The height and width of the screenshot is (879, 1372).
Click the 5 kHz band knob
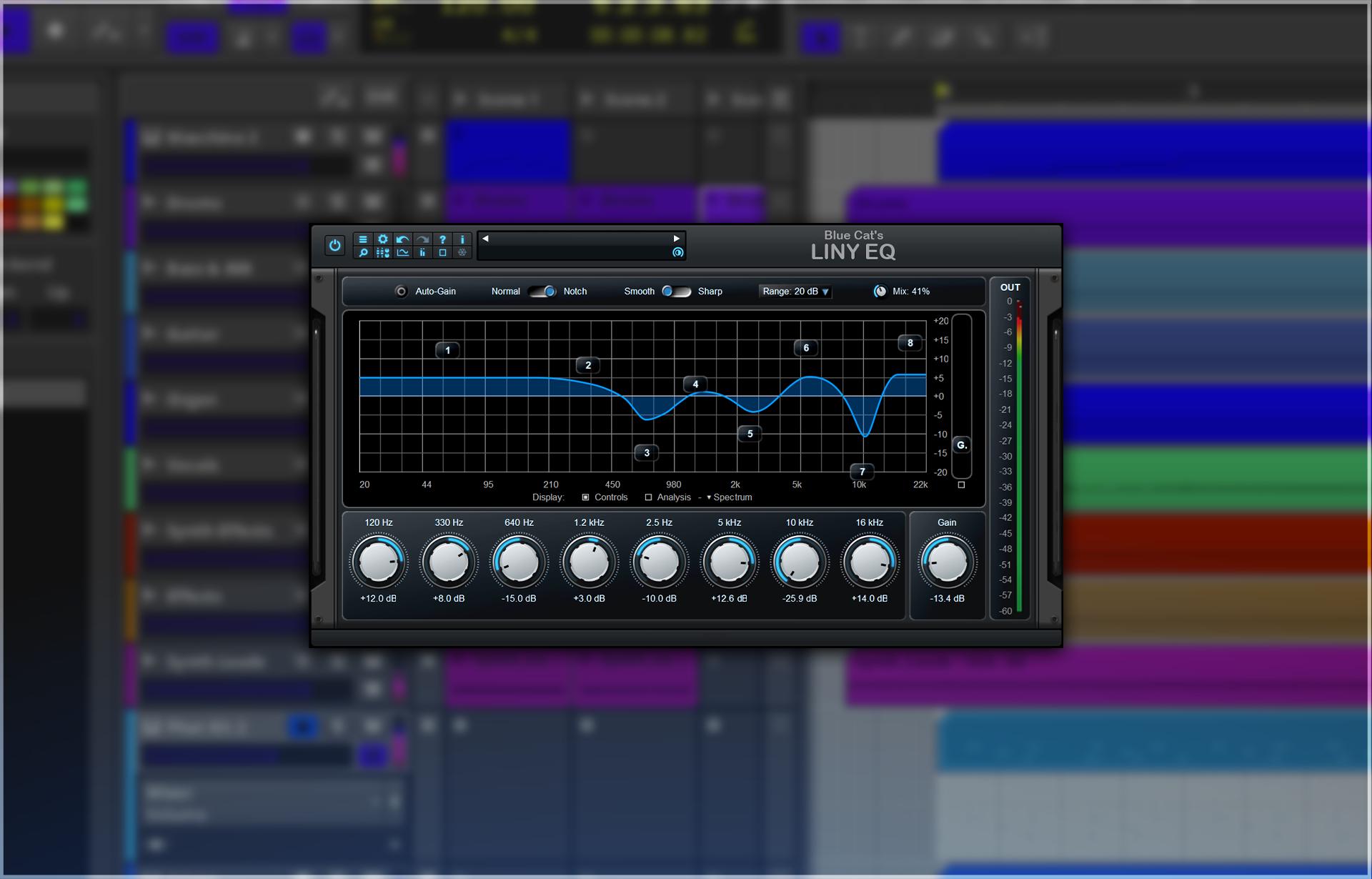729,562
